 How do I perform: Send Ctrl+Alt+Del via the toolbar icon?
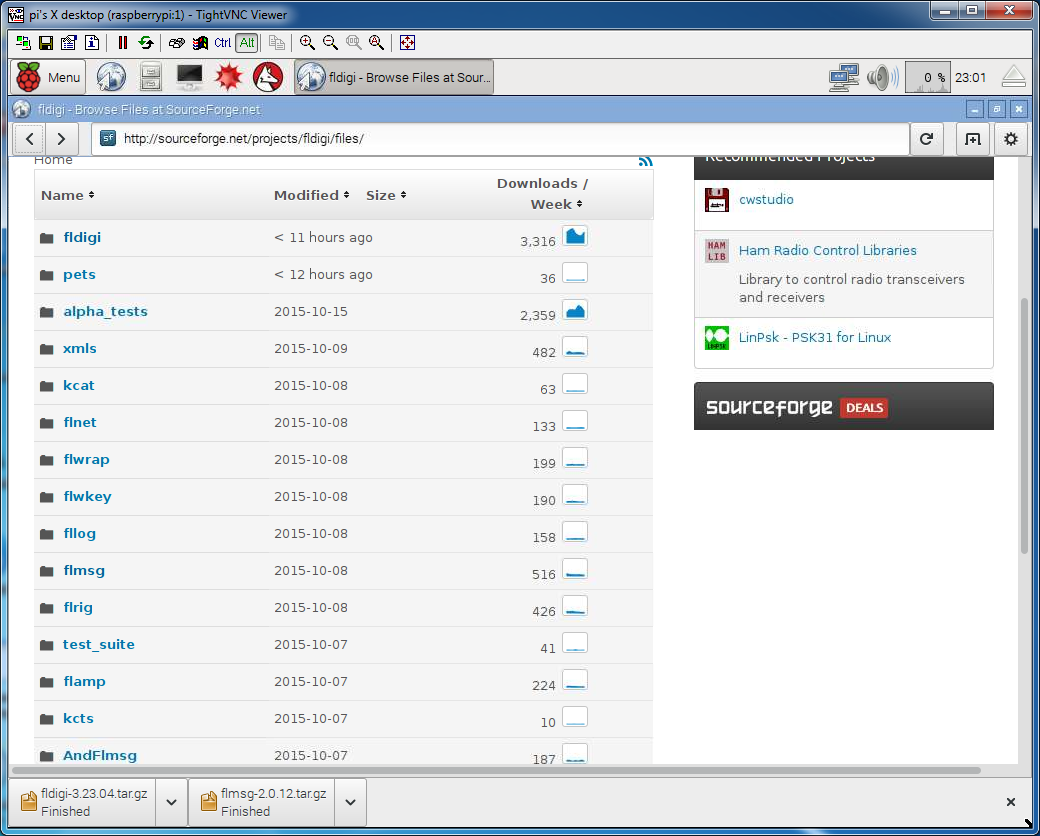coord(176,43)
